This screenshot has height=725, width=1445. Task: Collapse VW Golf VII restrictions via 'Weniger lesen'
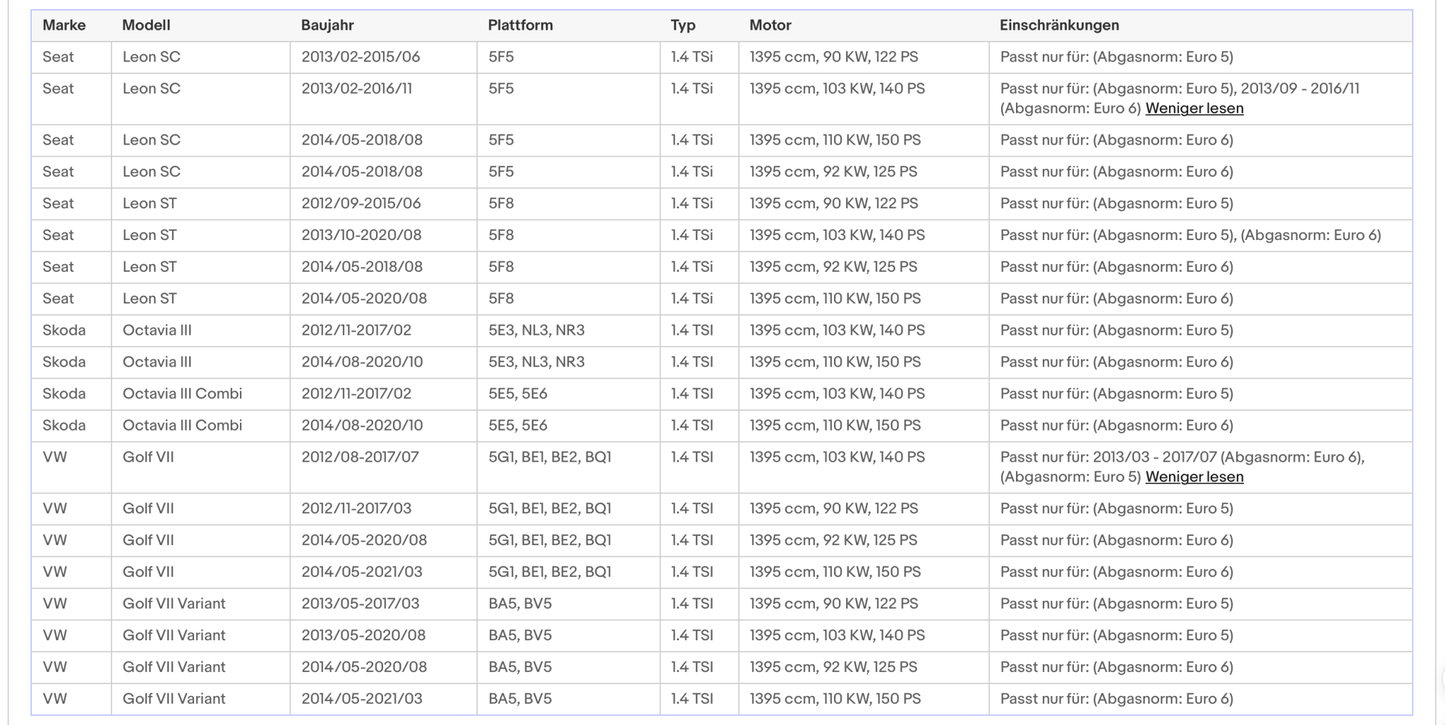click(1194, 477)
